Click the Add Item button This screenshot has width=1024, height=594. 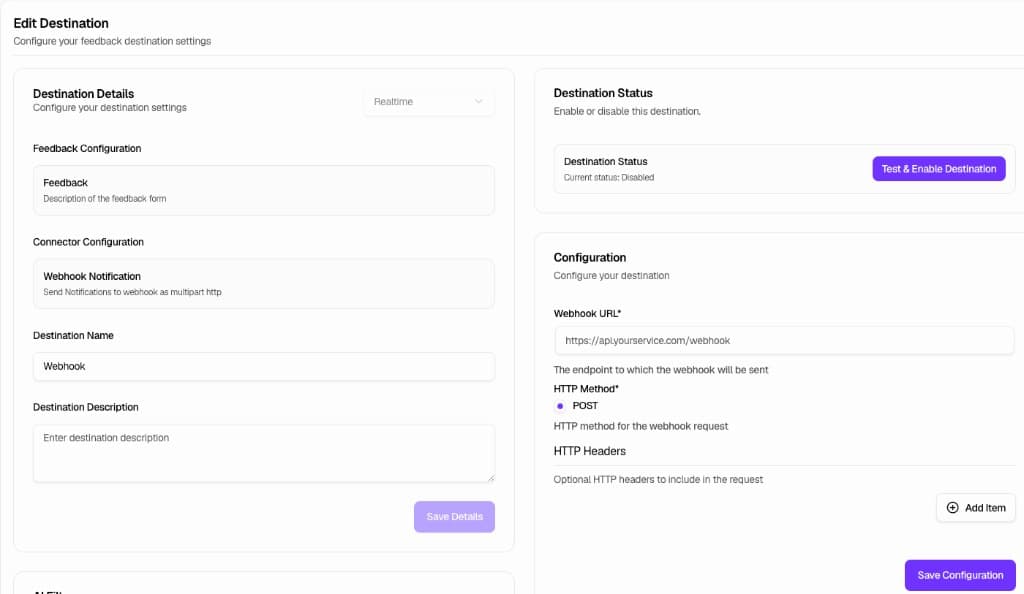(x=975, y=508)
